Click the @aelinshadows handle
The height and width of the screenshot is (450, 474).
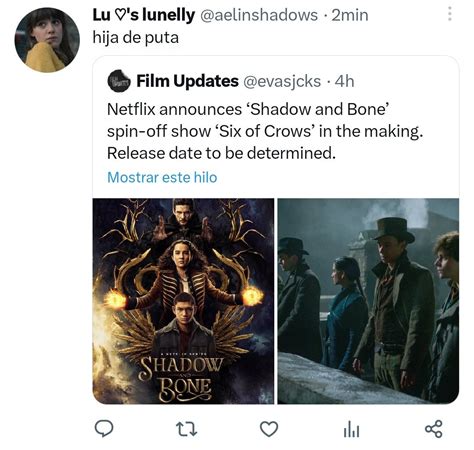pyautogui.click(x=259, y=15)
